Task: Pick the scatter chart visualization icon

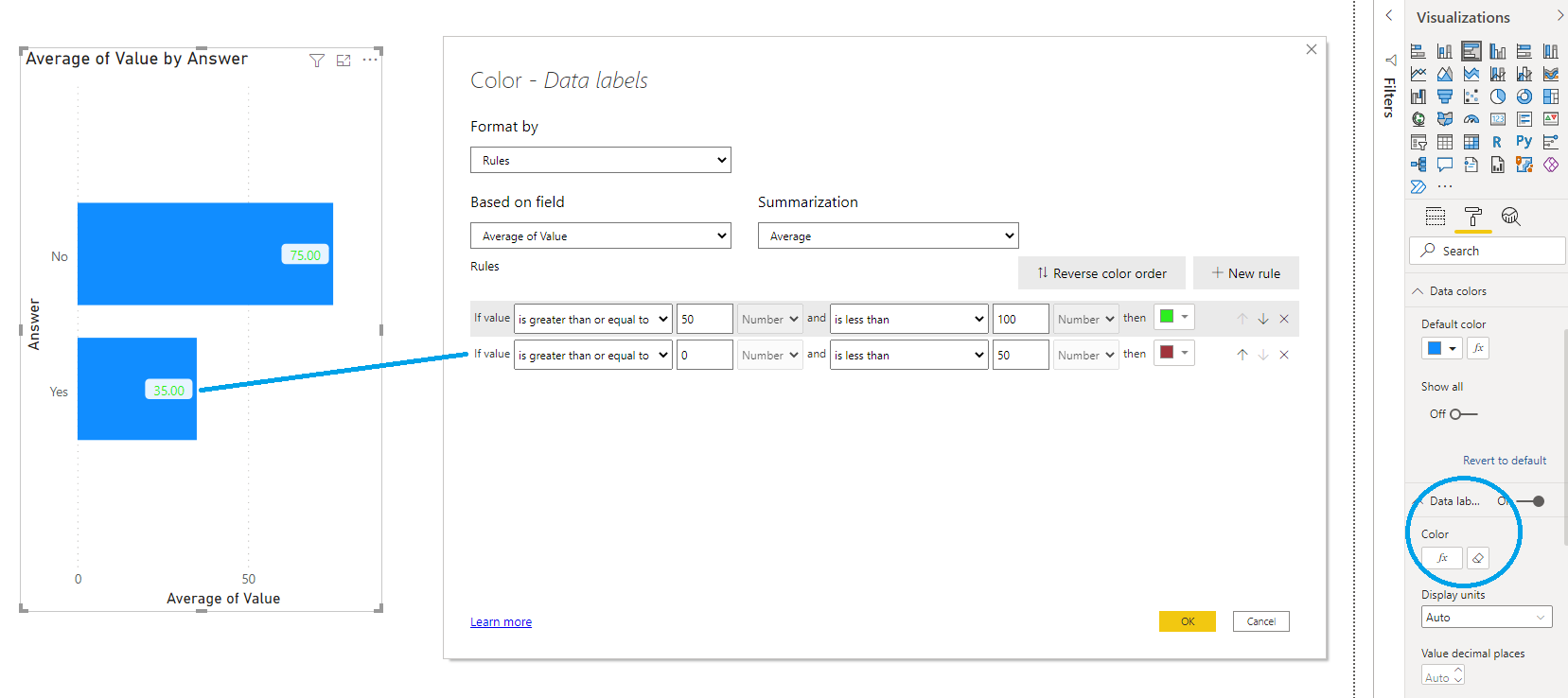Action: pos(1471,96)
